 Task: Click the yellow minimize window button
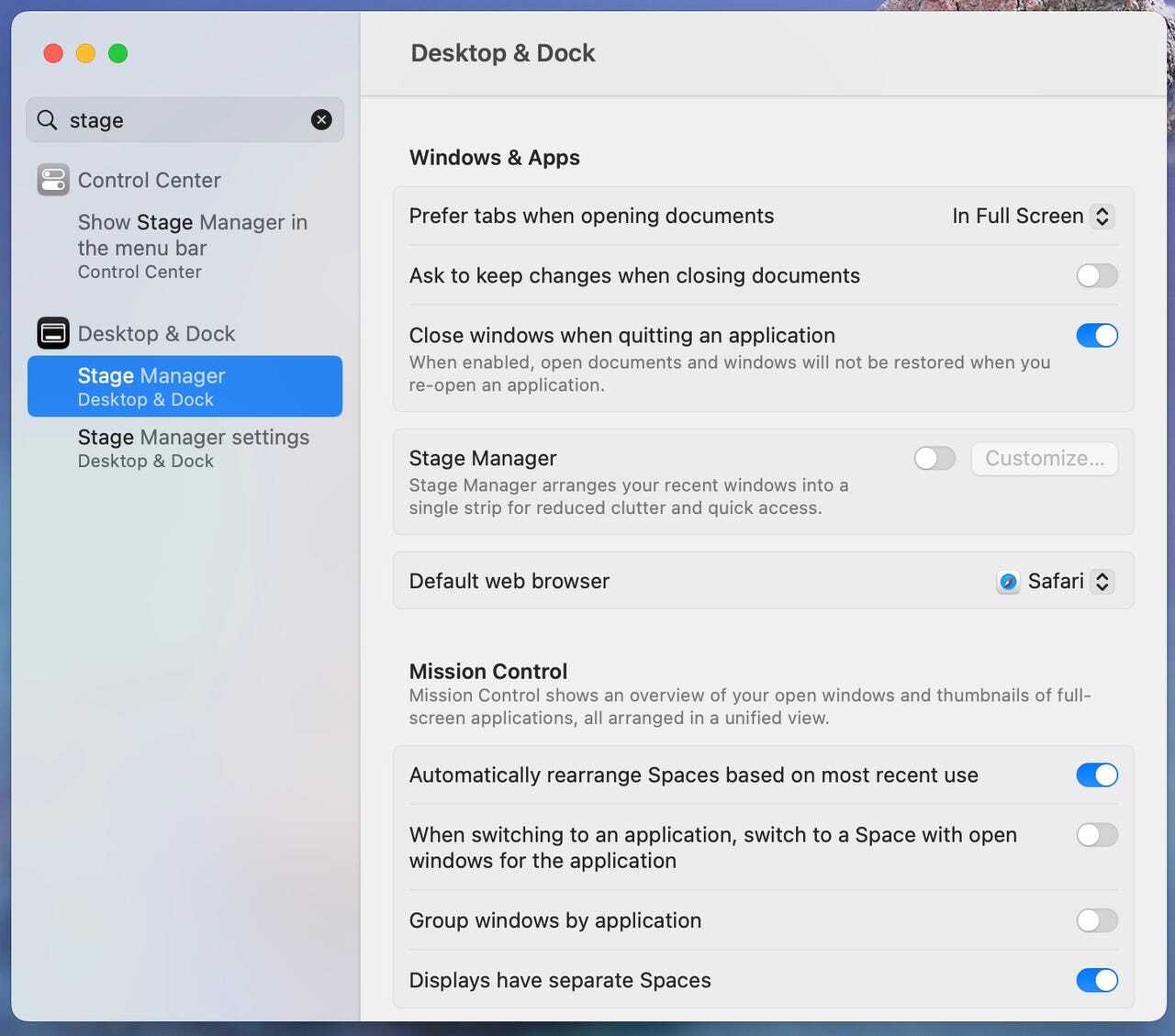tap(85, 53)
